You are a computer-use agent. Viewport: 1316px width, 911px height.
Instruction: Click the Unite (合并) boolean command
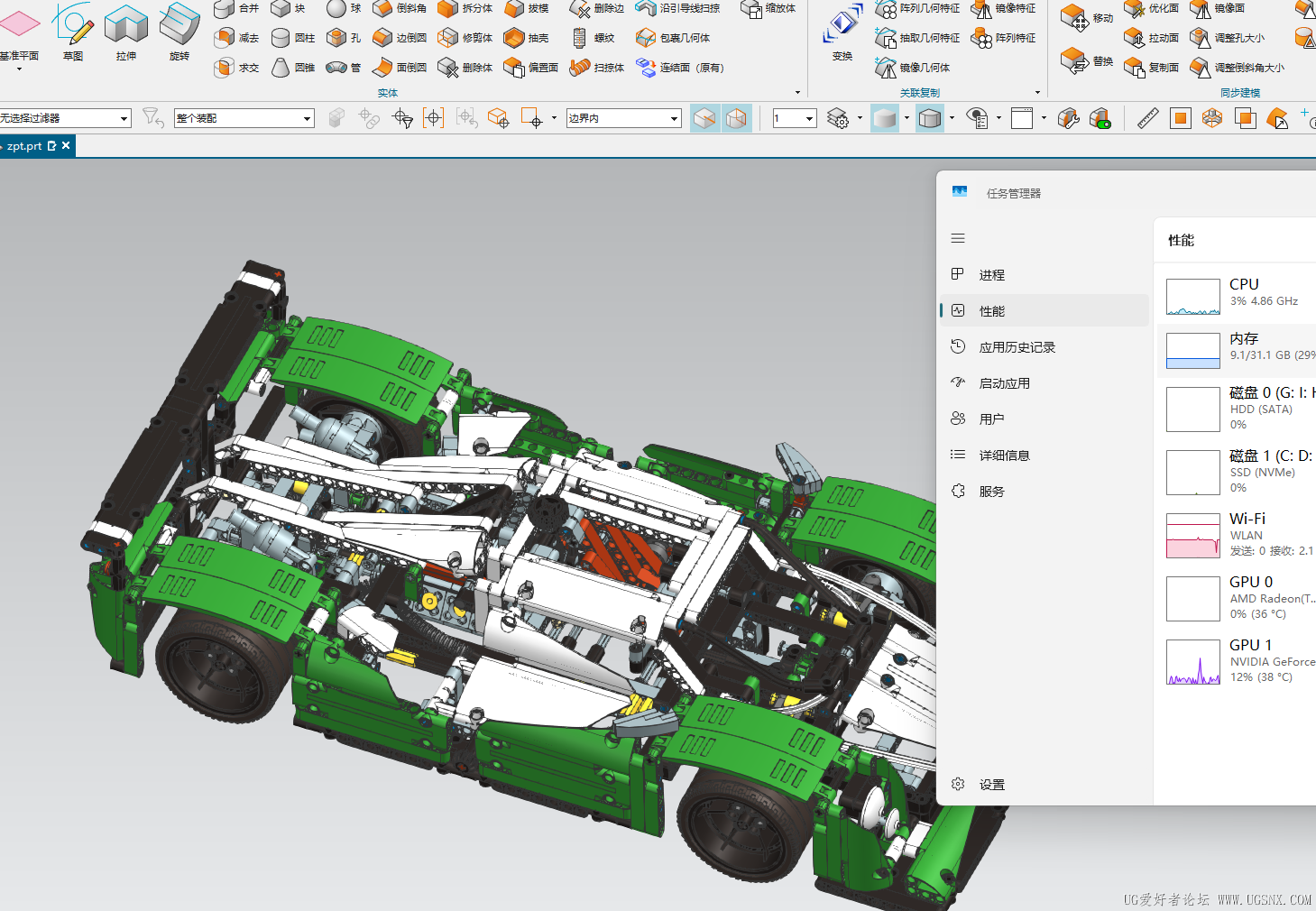pos(237,8)
